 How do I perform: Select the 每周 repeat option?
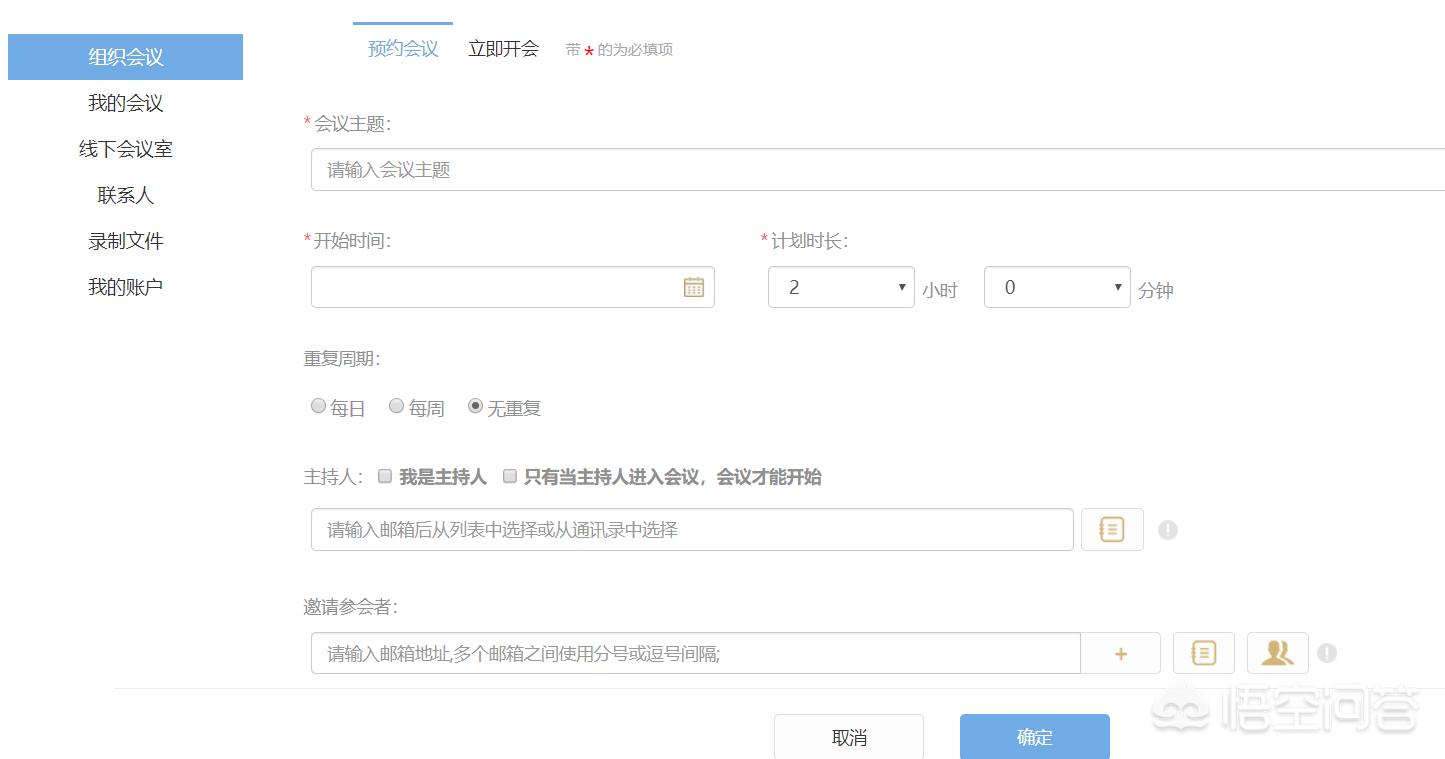[396, 406]
